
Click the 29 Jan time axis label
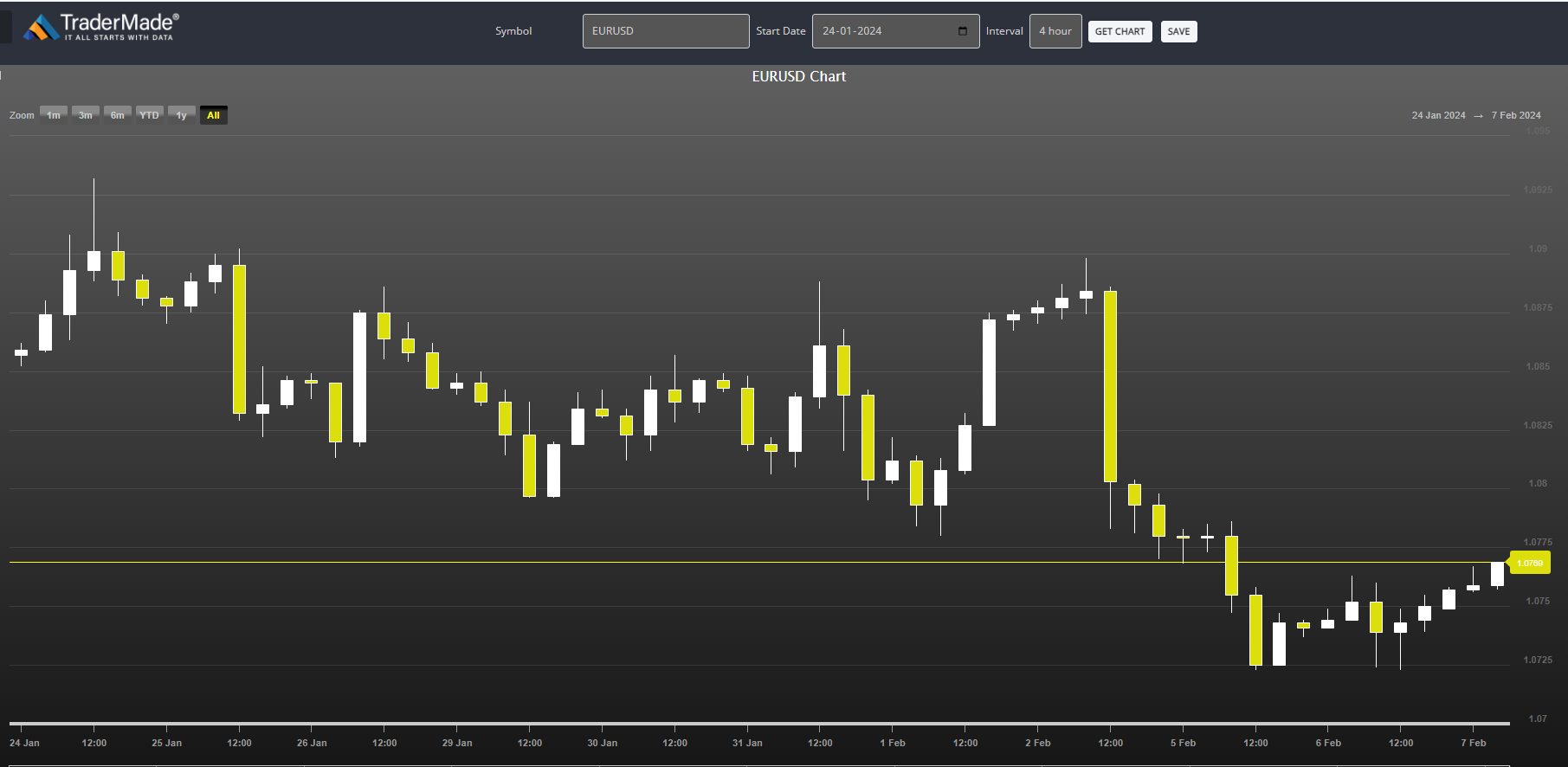[x=457, y=743]
